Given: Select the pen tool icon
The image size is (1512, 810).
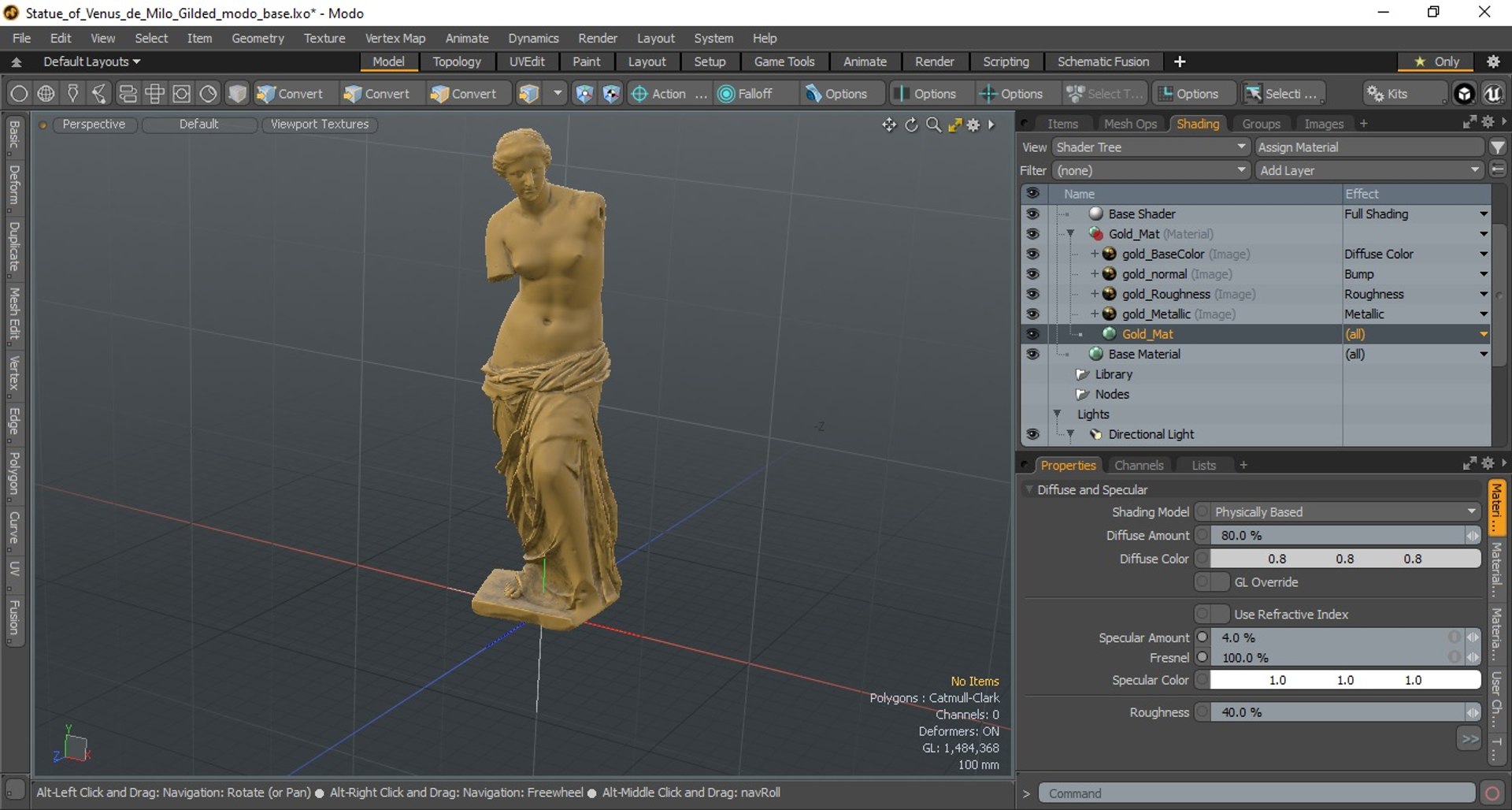Looking at the screenshot, I should pos(72,94).
